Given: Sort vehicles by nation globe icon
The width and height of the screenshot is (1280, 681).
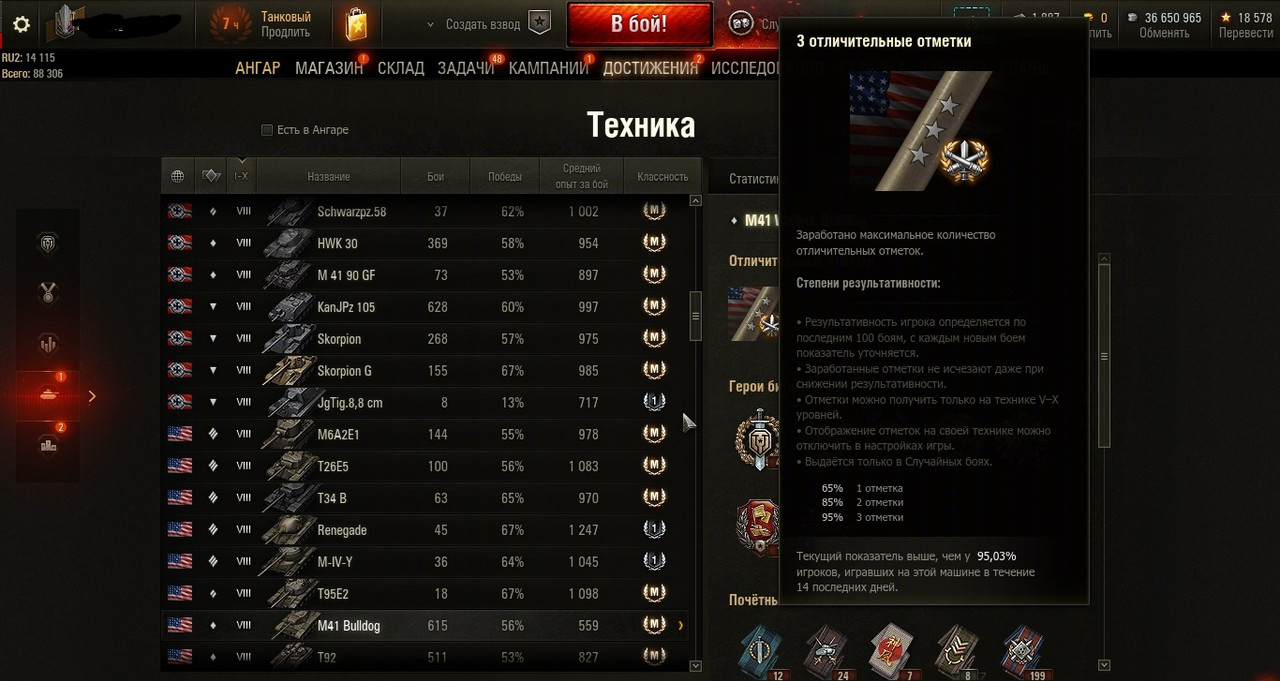Looking at the screenshot, I should click(177, 176).
